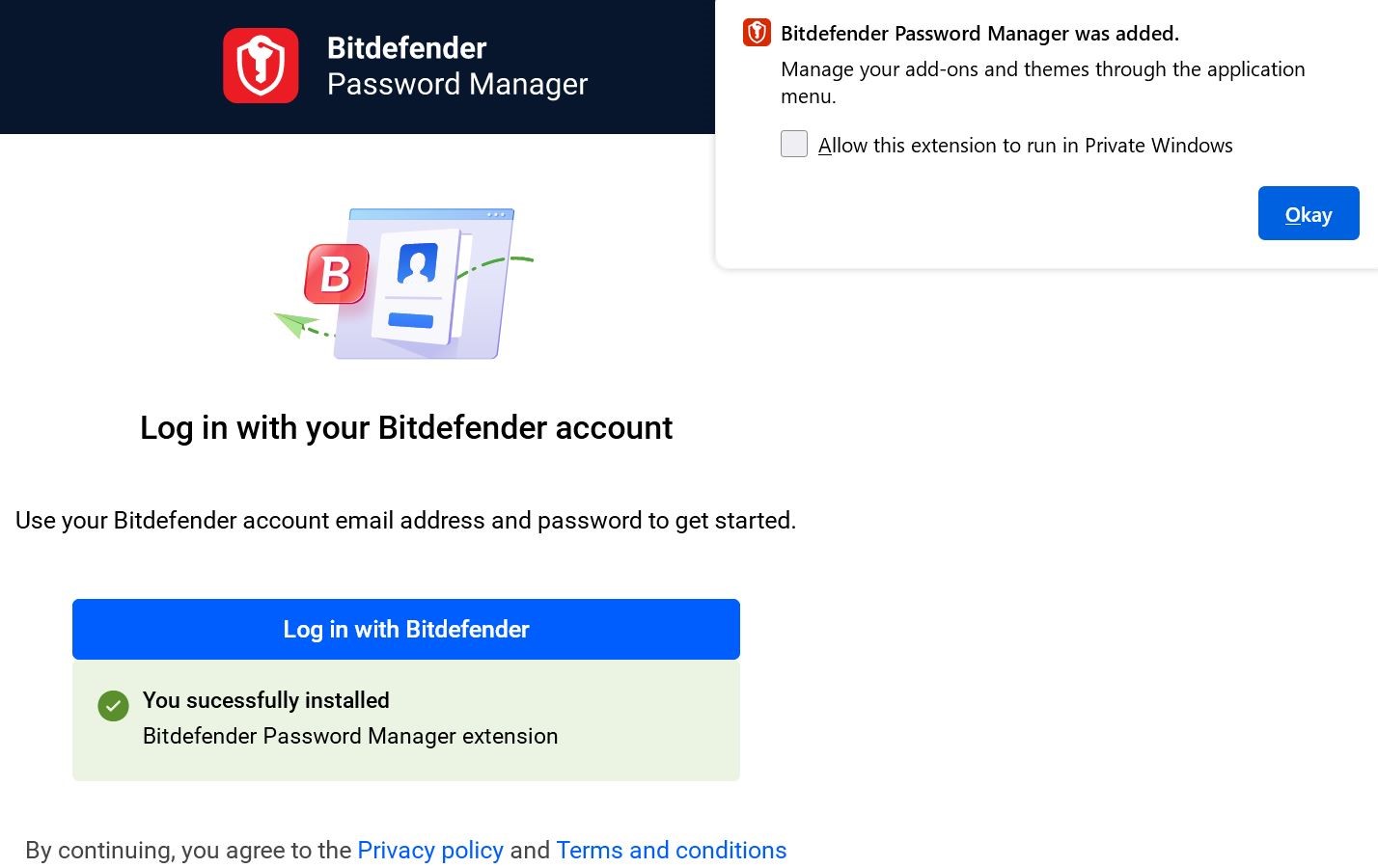The width and height of the screenshot is (1378, 868).
Task: Click the red B badge in the illustration
Action: point(336,274)
